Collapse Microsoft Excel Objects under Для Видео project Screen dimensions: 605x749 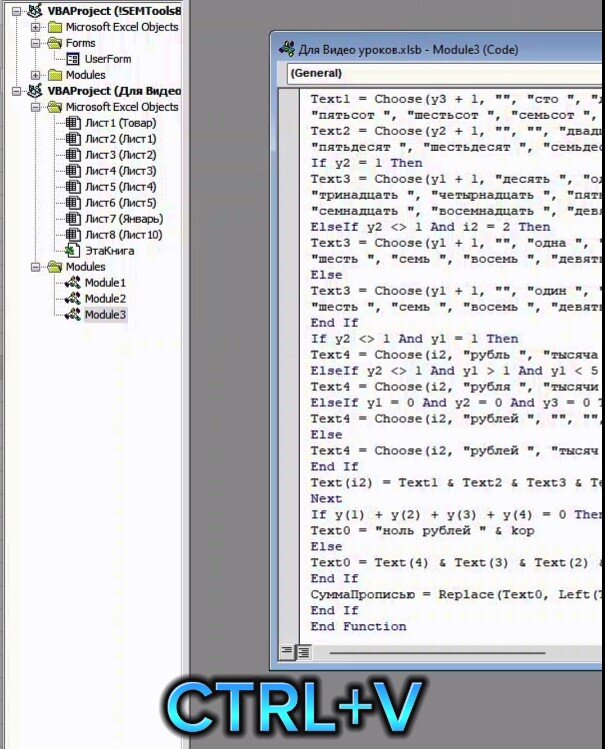tap(35, 107)
